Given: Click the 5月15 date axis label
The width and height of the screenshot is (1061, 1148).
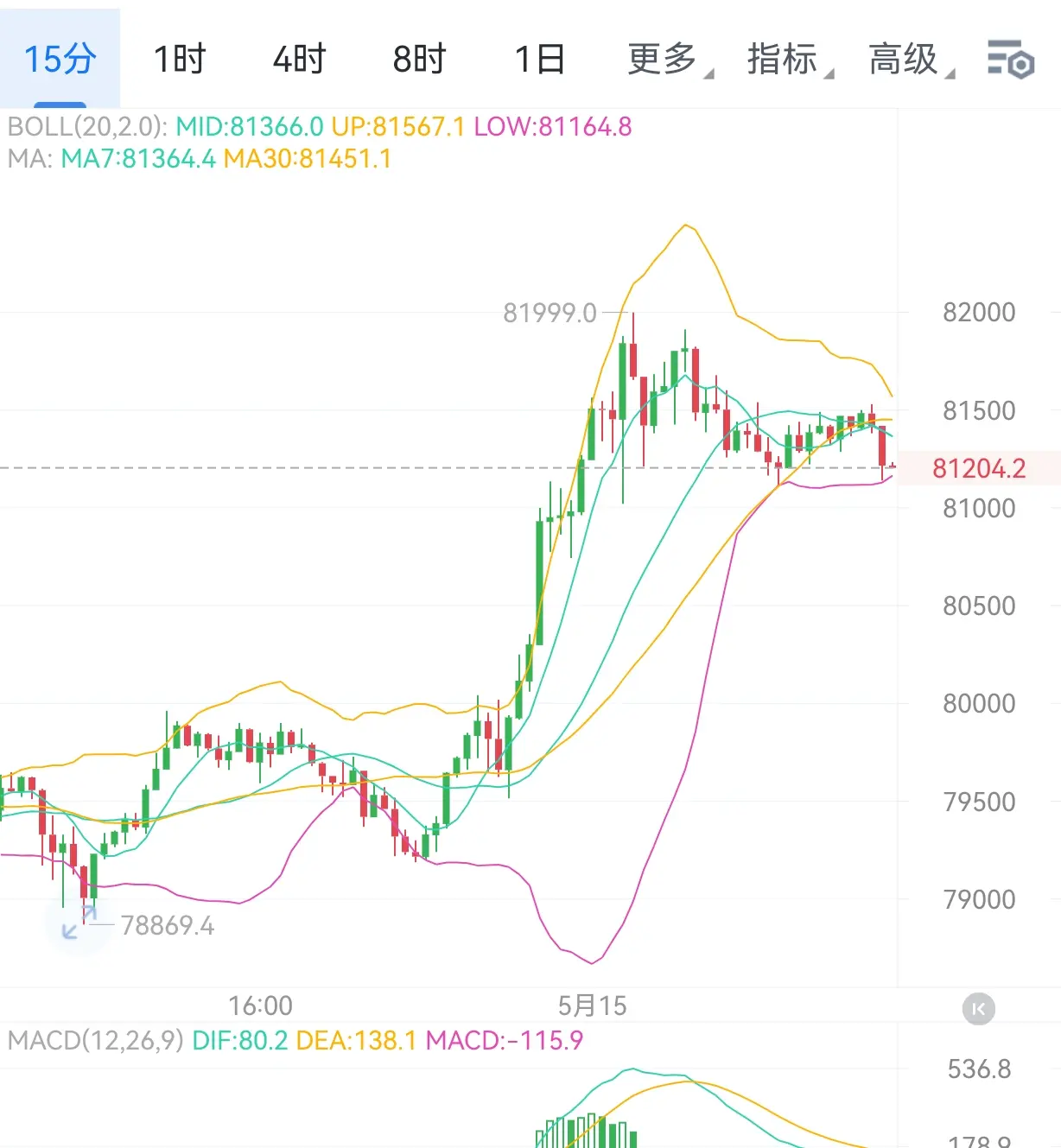Looking at the screenshot, I should pyautogui.click(x=592, y=1005).
